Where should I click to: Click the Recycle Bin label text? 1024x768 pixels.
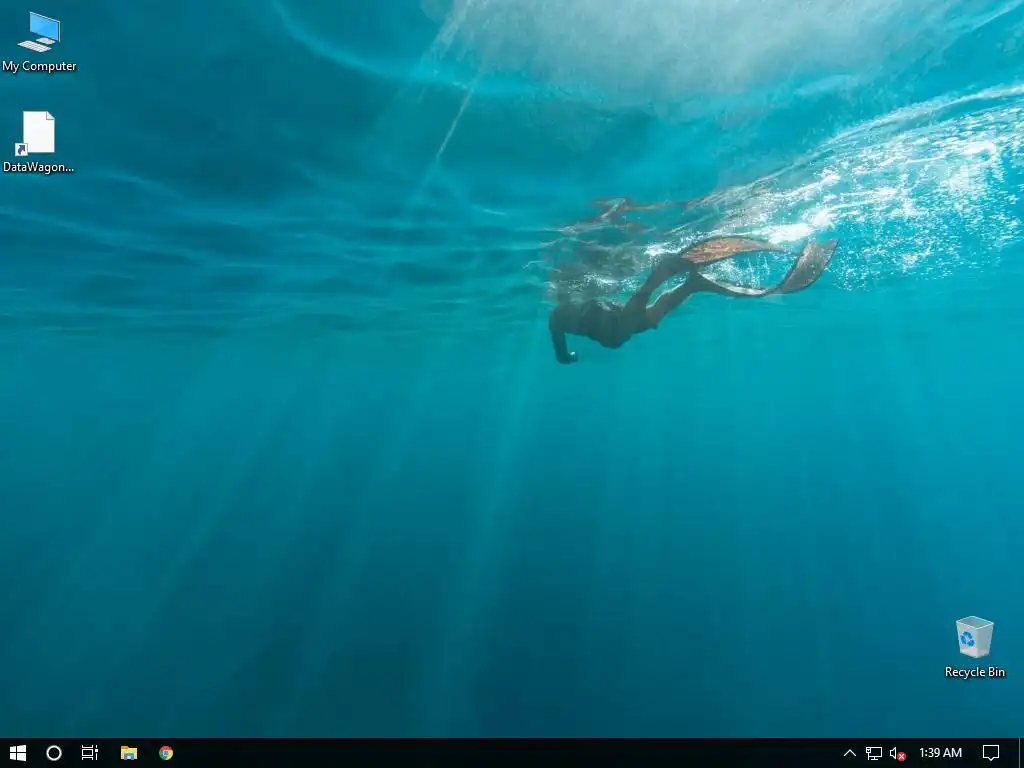(974, 672)
